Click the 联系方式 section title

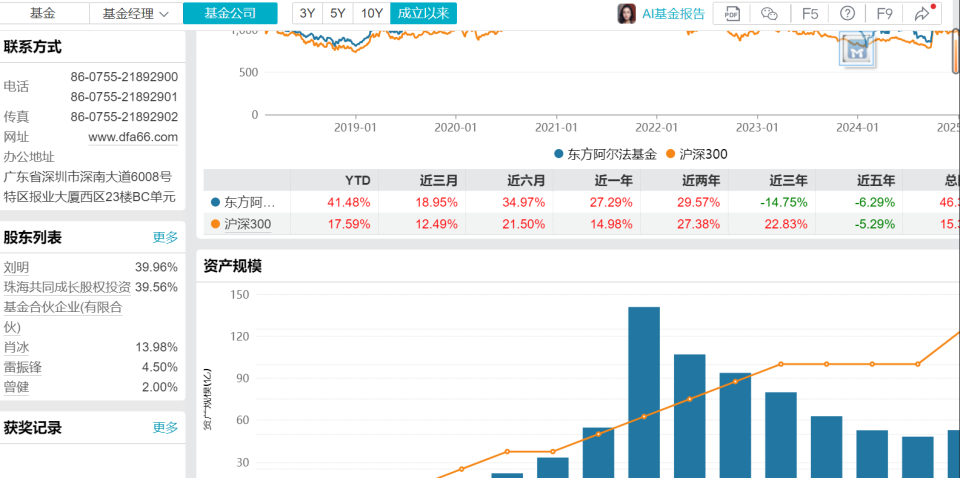[32, 47]
